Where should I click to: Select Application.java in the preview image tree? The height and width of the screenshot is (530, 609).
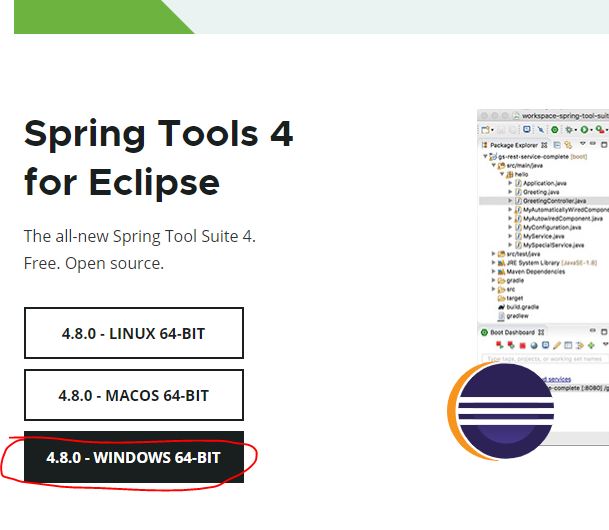(x=545, y=183)
